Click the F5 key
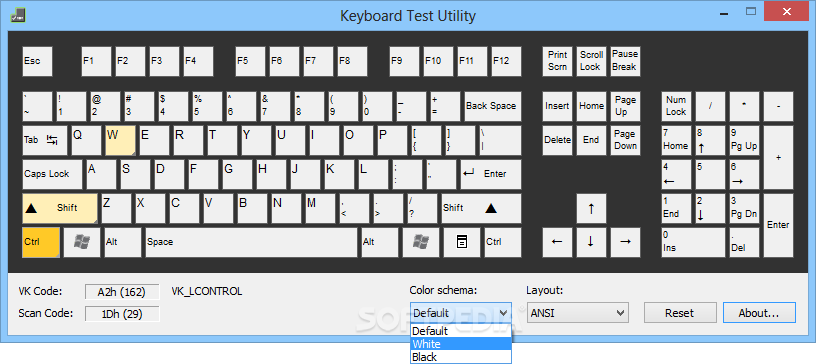This screenshot has height=364, width=816. coord(250,61)
